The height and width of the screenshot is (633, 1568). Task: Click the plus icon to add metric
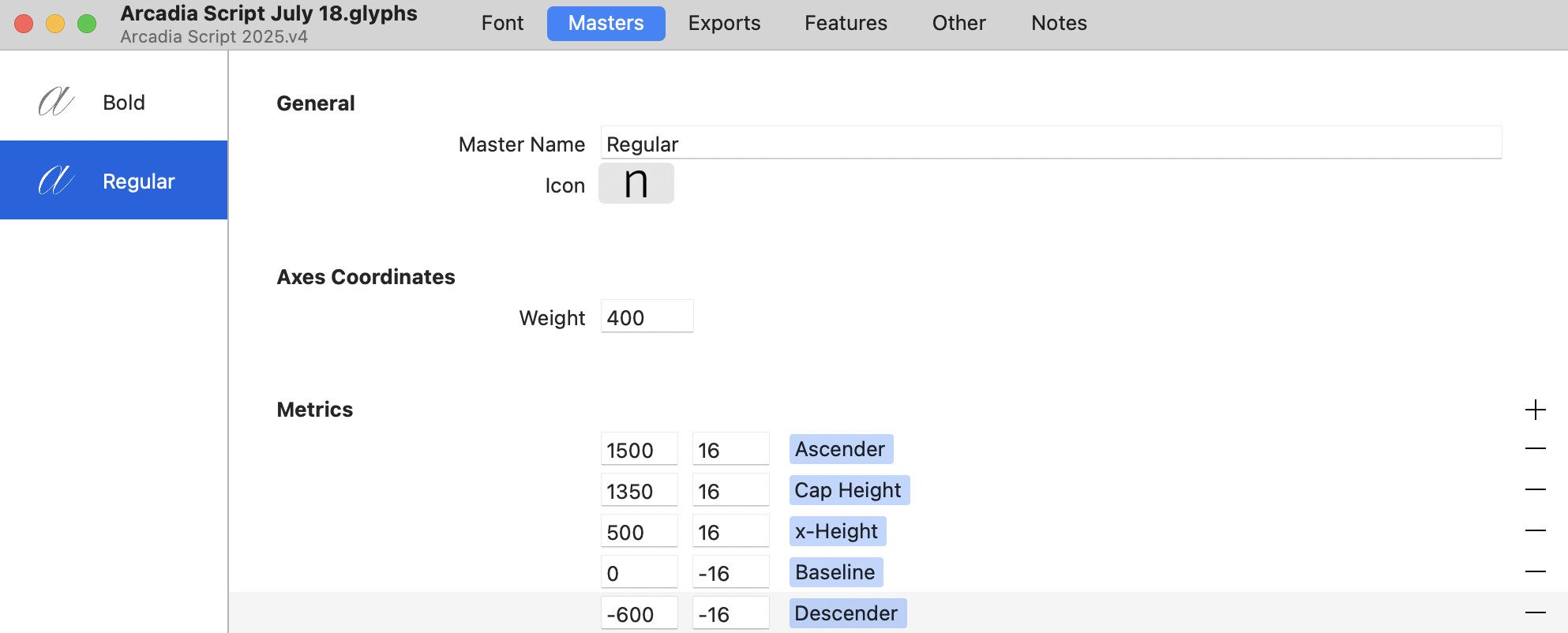tap(1535, 410)
